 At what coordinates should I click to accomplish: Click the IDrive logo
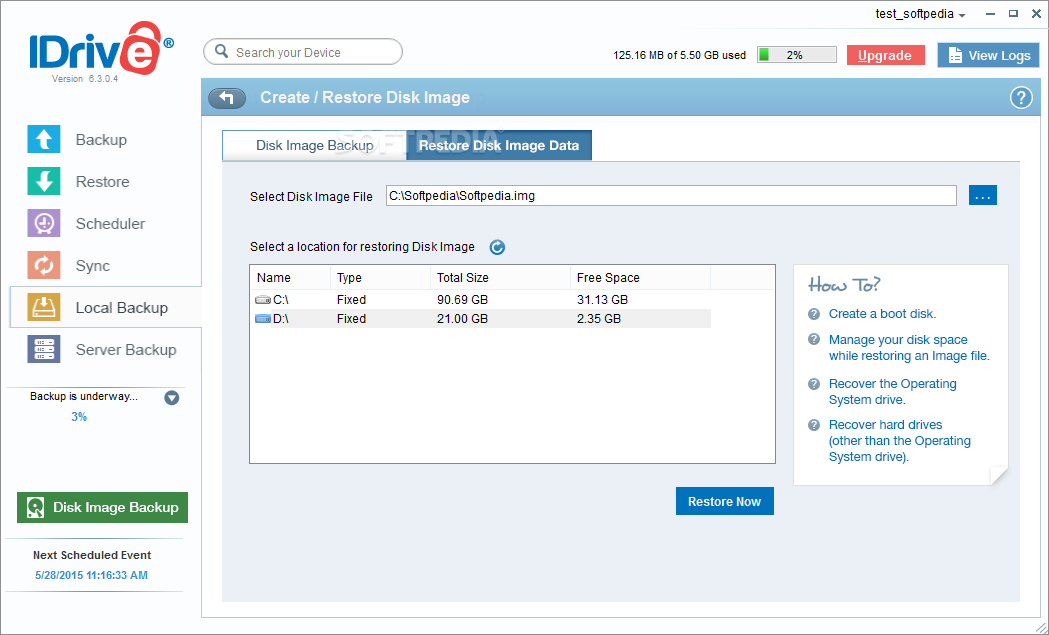(x=101, y=48)
